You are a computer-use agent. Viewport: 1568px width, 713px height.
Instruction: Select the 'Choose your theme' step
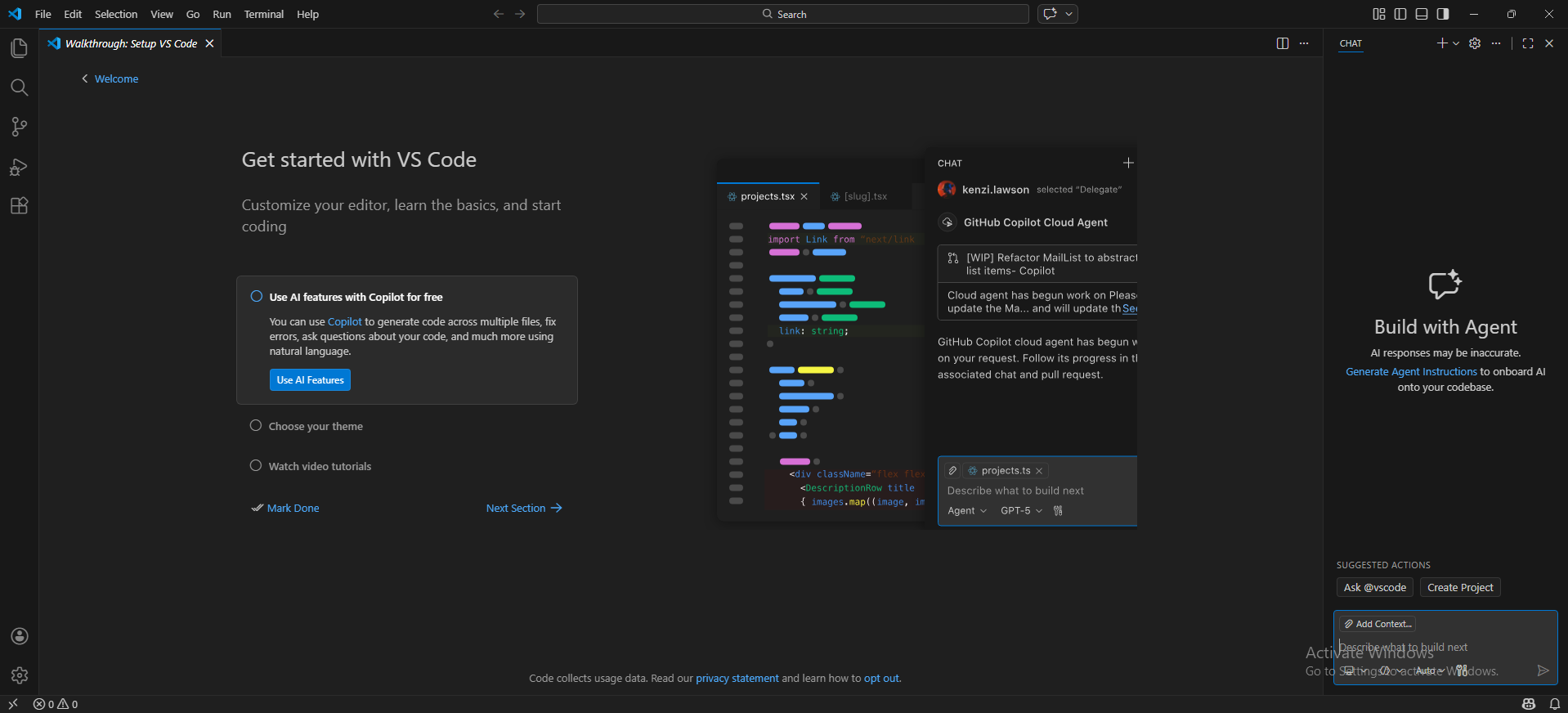pyautogui.click(x=316, y=426)
